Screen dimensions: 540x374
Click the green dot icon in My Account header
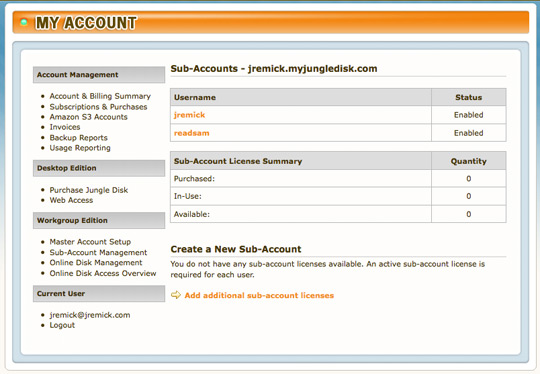tap(24, 22)
